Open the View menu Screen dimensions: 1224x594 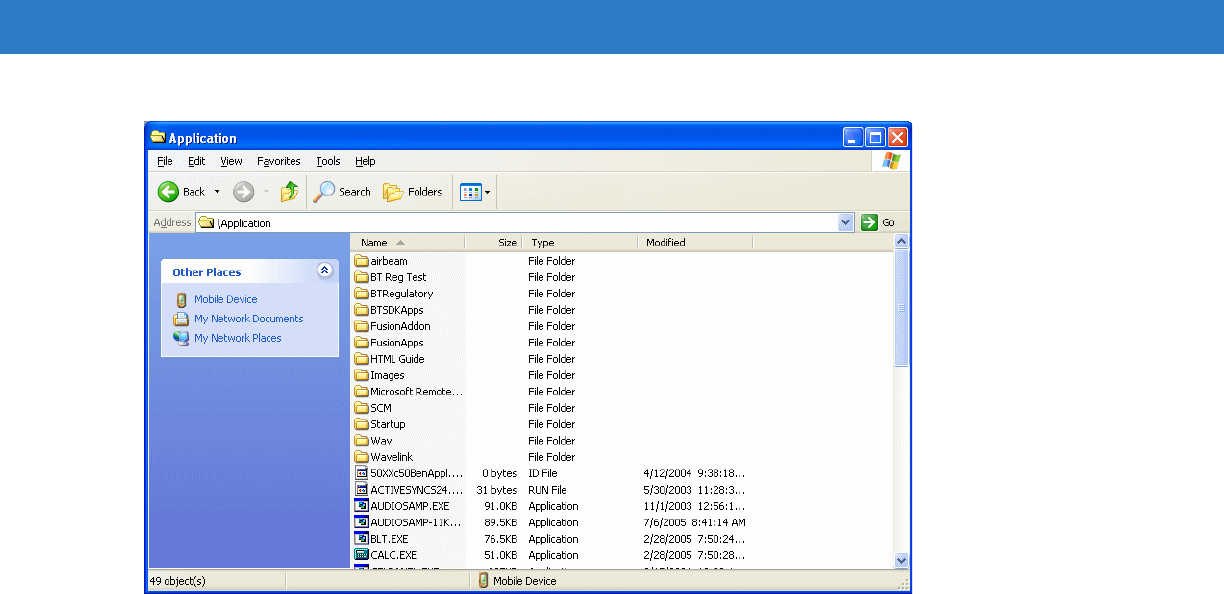tap(232, 161)
